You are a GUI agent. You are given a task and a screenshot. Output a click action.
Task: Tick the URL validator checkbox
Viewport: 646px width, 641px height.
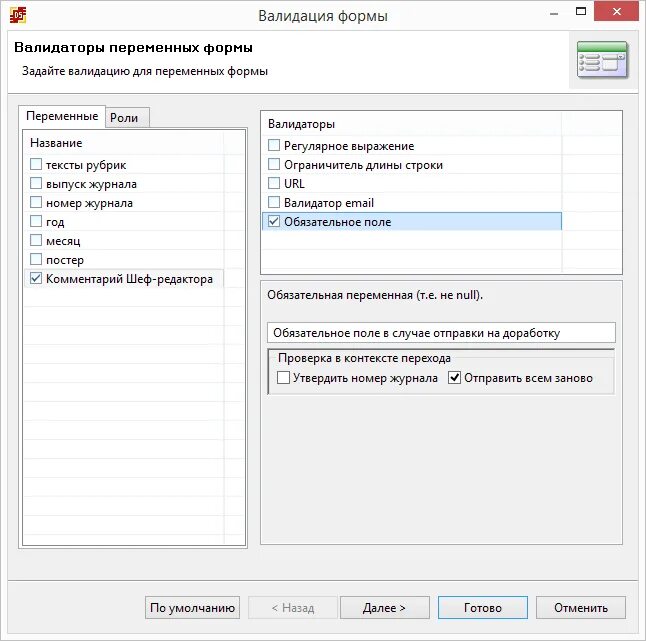(x=274, y=183)
